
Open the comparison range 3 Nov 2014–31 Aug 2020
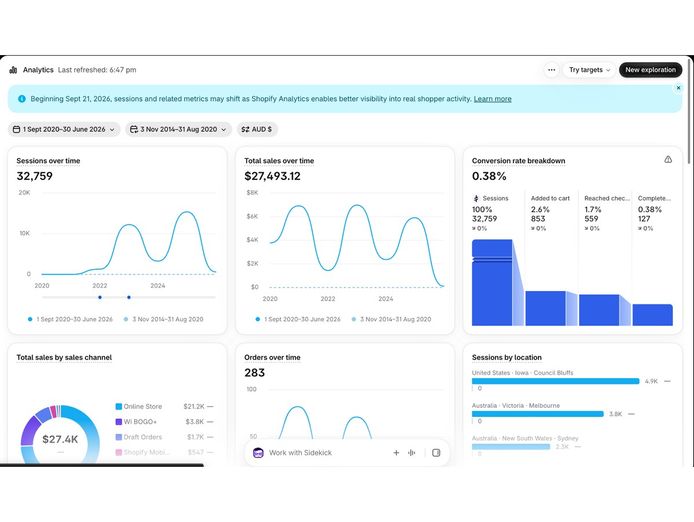(178, 129)
